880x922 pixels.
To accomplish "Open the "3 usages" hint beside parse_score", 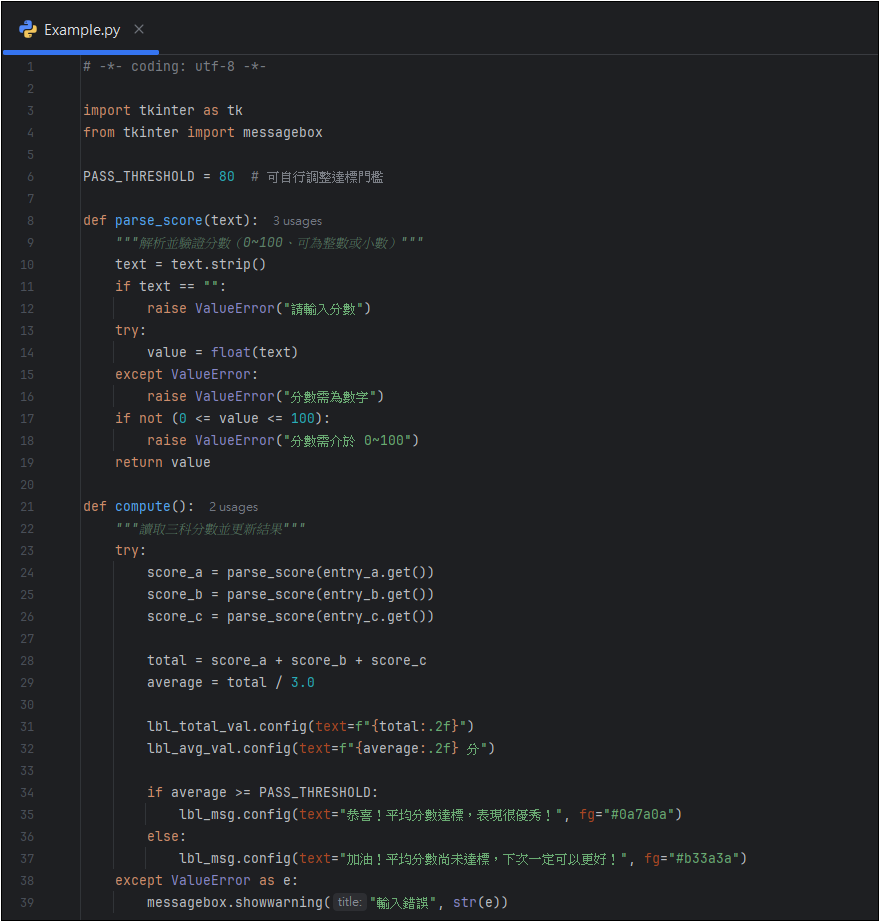I will point(297,221).
